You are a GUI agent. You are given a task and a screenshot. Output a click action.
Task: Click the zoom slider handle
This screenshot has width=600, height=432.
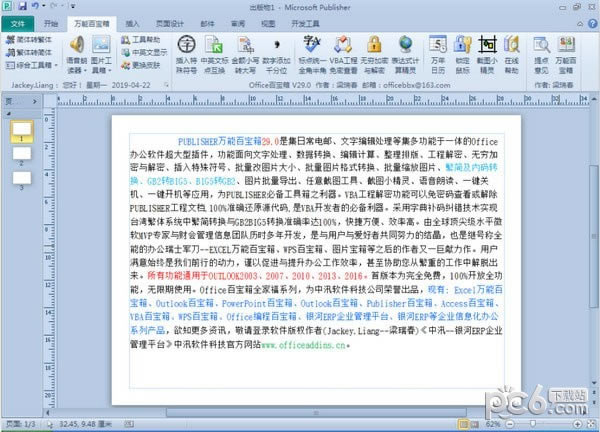(532, 424)
